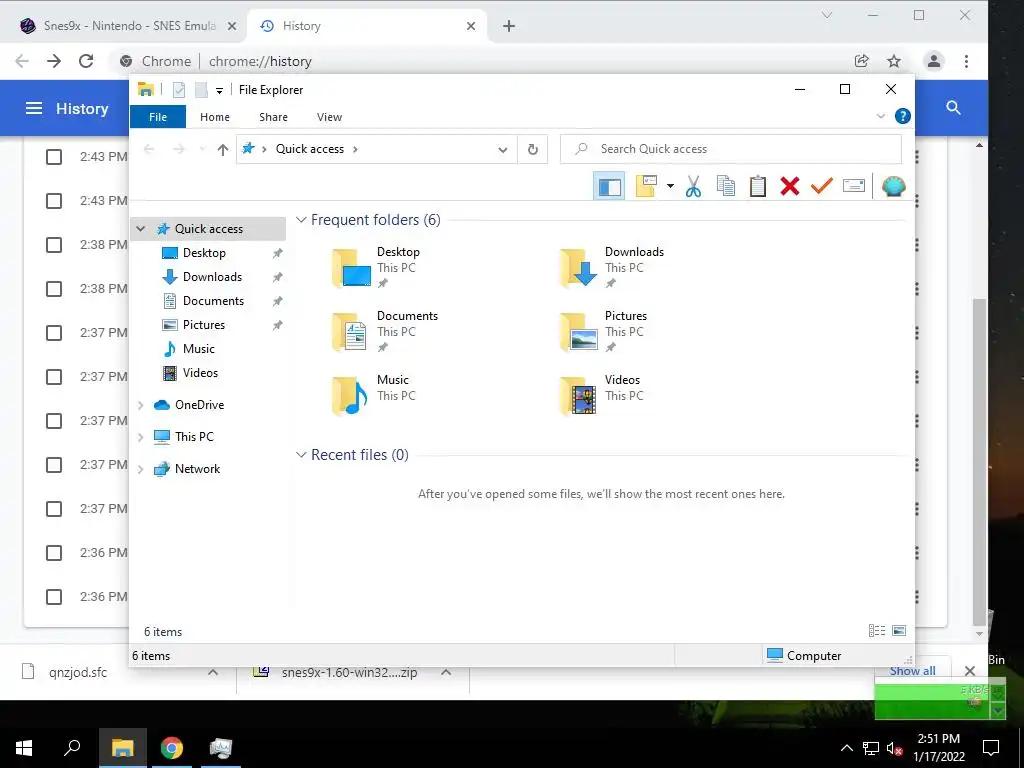Collapse the Quick access tree node
Viewport: 1024px width, 768px height.
pos(140,229)
